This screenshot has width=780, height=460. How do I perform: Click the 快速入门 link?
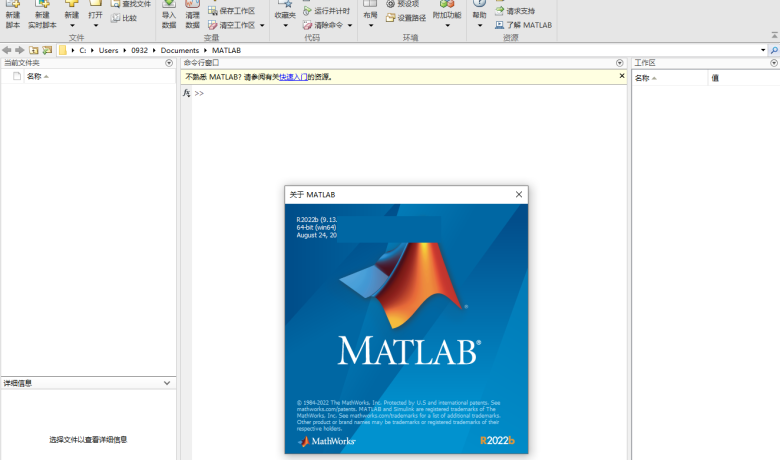tap(293, 77)
